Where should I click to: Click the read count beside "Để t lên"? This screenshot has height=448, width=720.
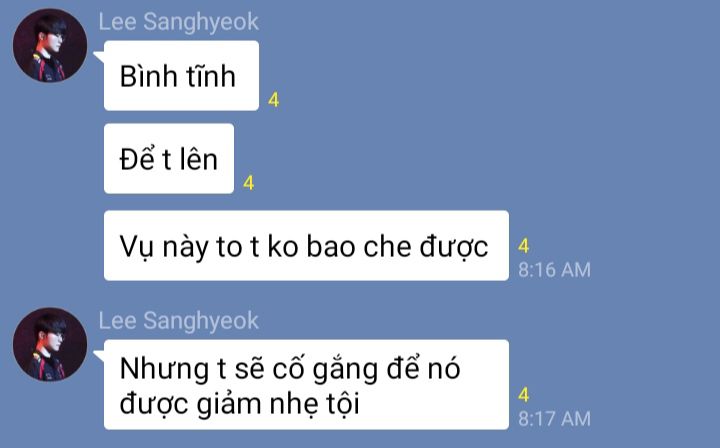[248, 183]
